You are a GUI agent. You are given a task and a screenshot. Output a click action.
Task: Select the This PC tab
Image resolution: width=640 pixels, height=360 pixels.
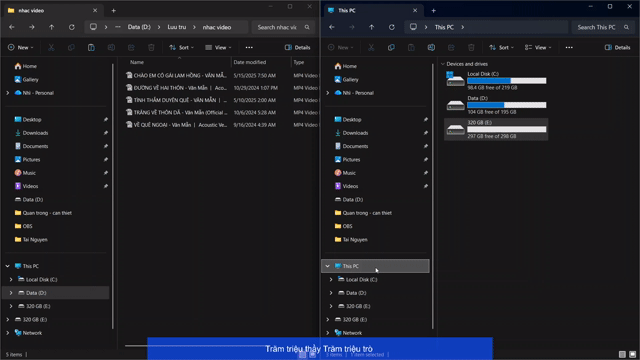tap(372, 11)
